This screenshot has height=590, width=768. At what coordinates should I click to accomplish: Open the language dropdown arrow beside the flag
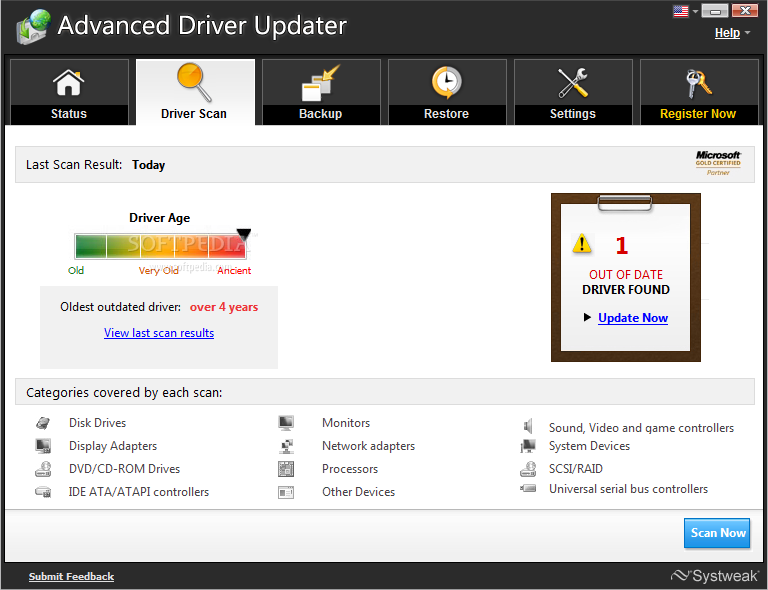[695, 11]
